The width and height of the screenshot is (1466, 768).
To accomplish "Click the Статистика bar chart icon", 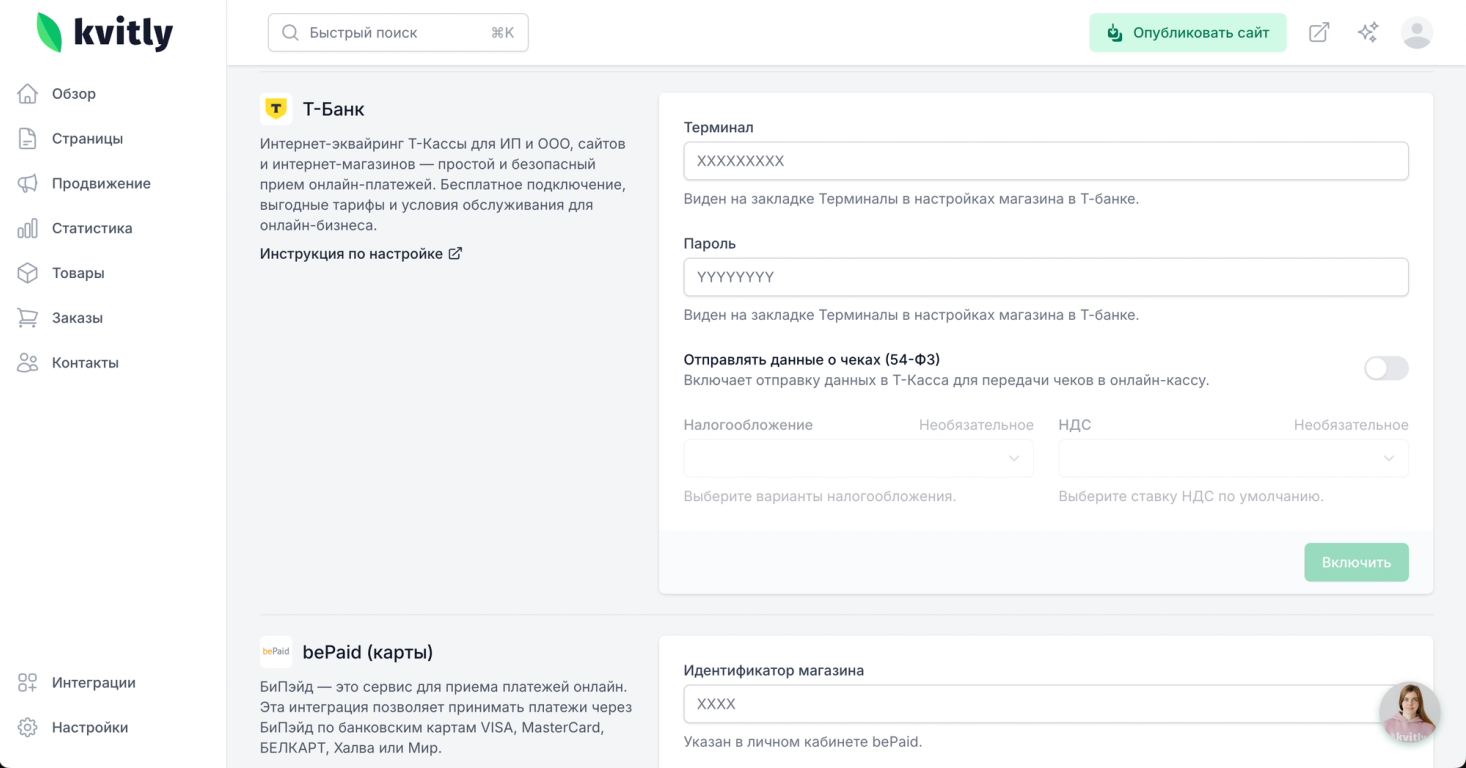I will (28, 228).
